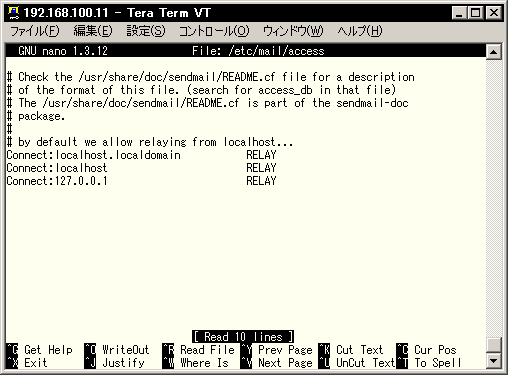Click the '# of the format of this file' line
508x375 pixels.
tap(201, 90)
